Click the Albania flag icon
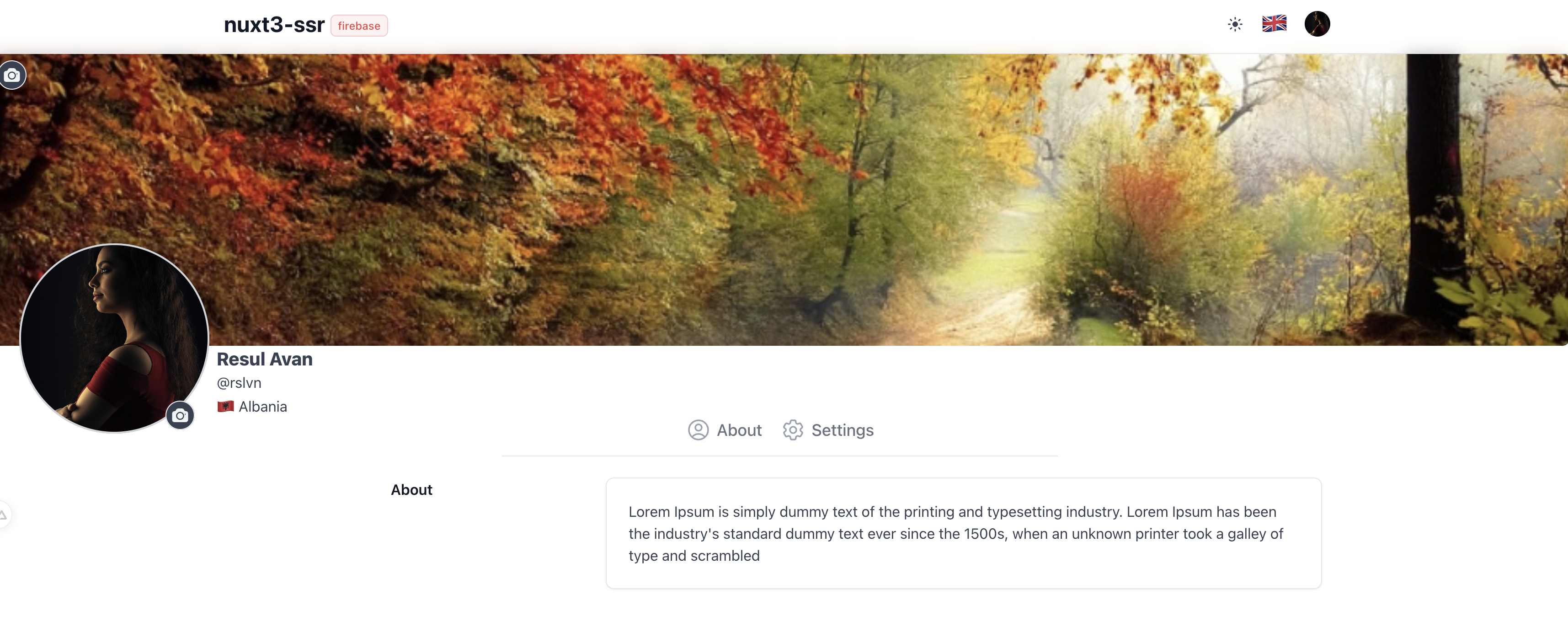 (x=225, y=406)
